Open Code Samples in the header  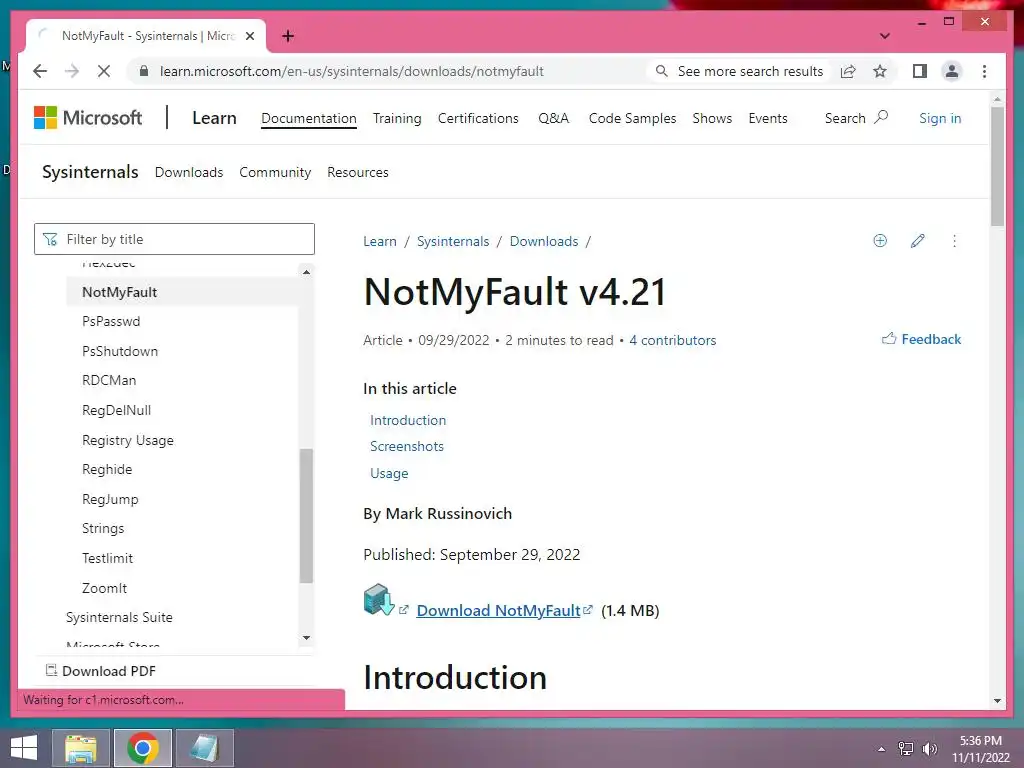tap(632, 118)
